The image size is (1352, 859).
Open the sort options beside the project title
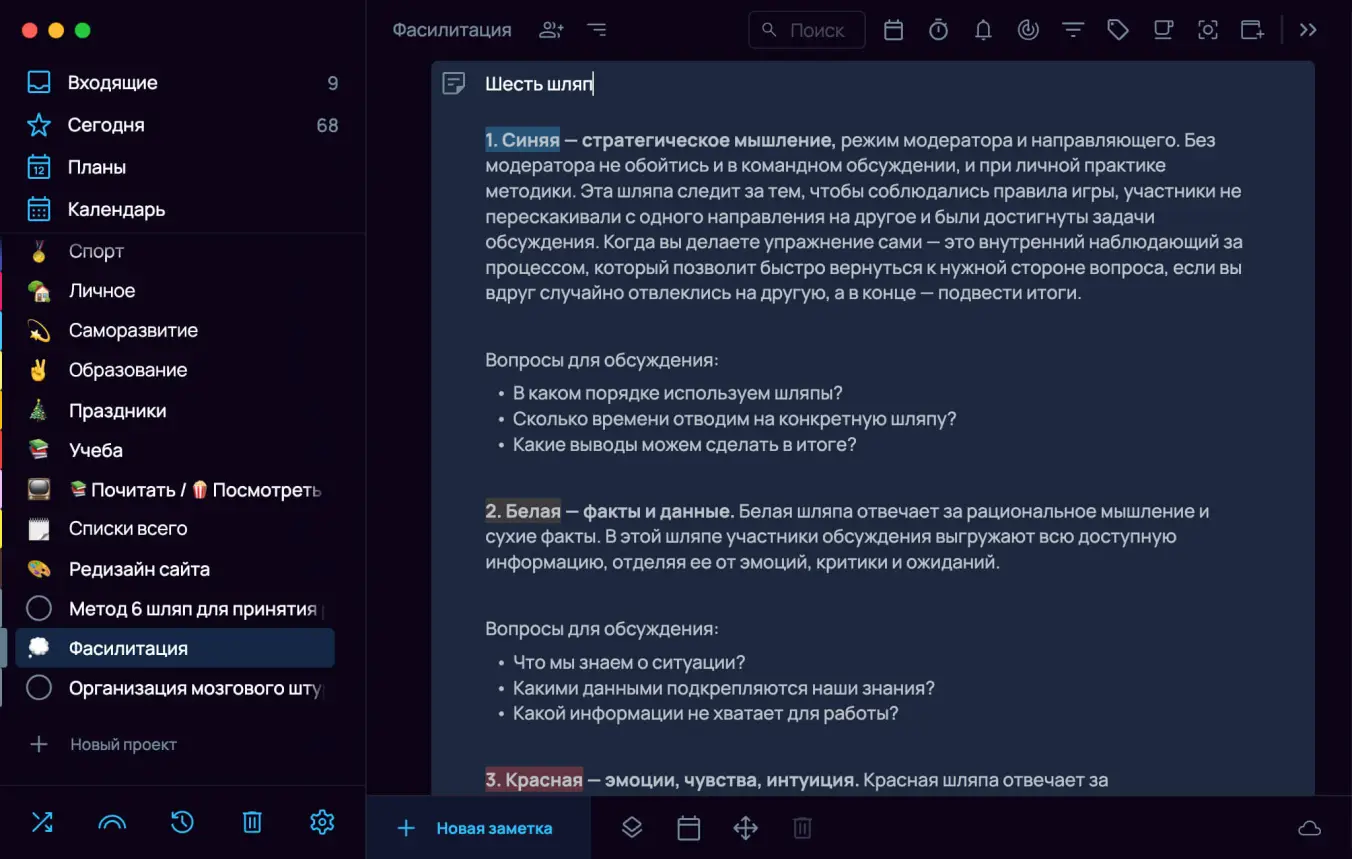(x=597, y=30)
